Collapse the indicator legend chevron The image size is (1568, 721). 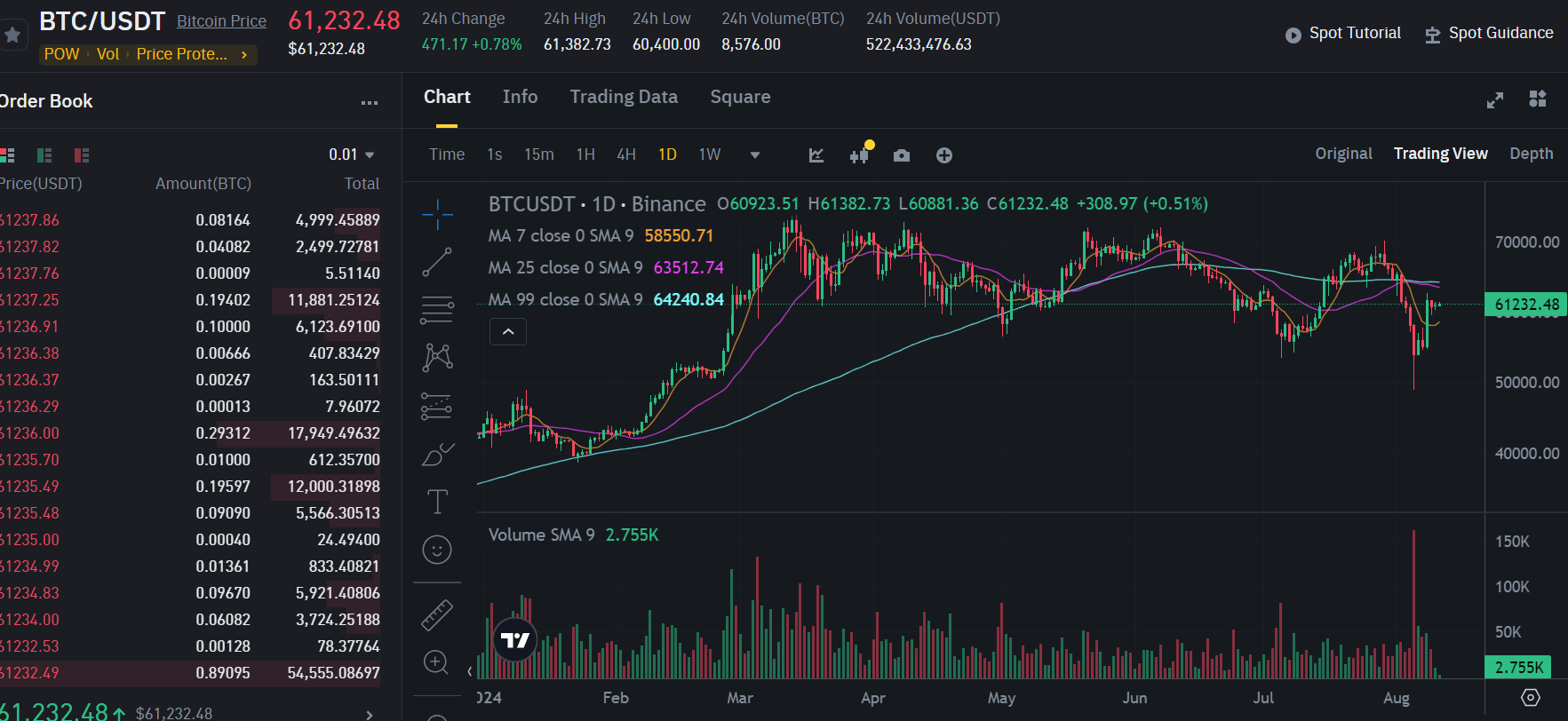pyautogui.click(x=508, y=332)
